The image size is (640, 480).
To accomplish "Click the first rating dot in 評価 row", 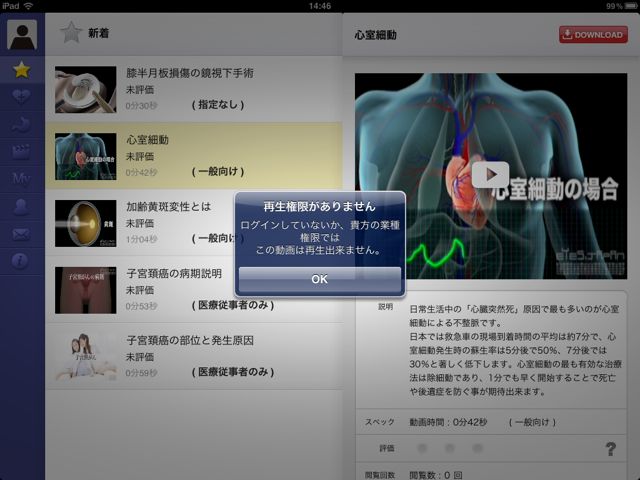I will pyautogui.click(x=422, y=448).
